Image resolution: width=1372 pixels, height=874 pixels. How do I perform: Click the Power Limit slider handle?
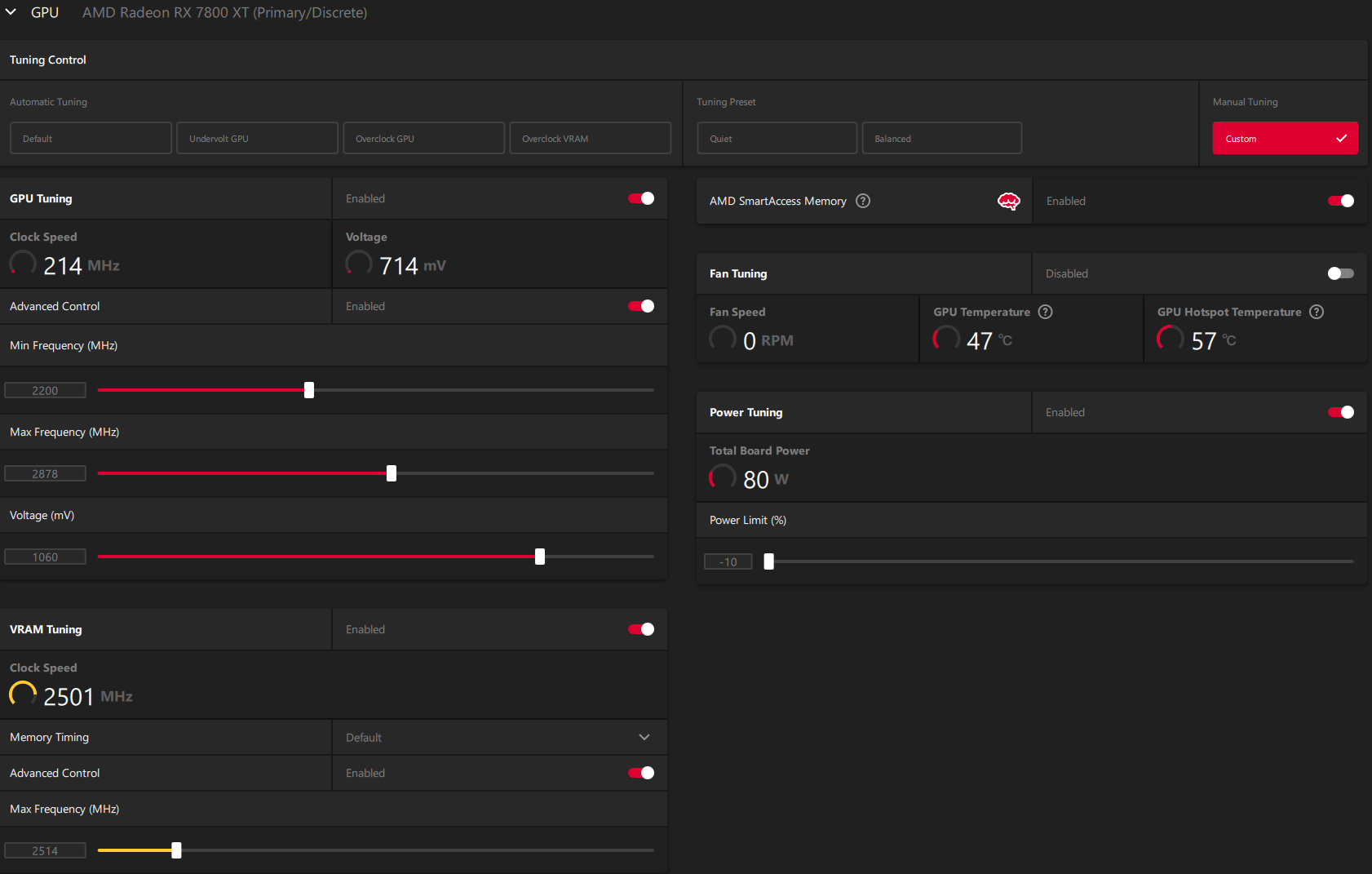pyautogui.click(x=768, y=561)
